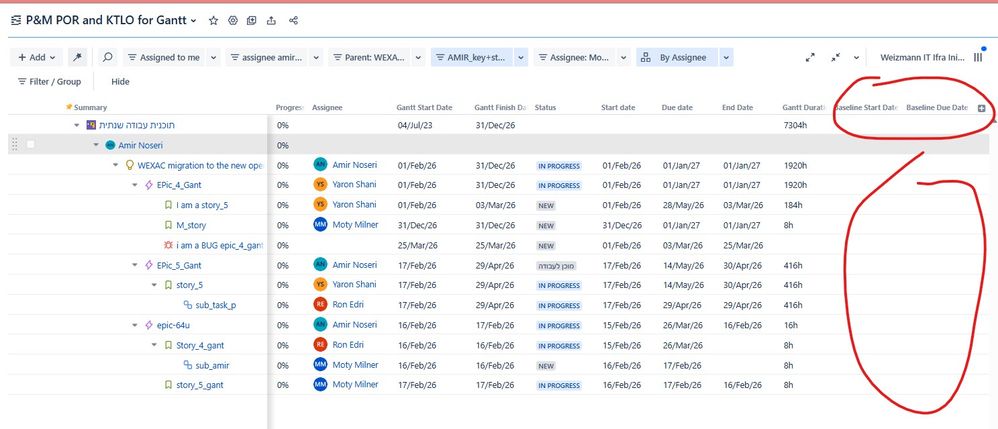Click the Status column header
Viewport: 998px width, 429px height.
[545, 108]
